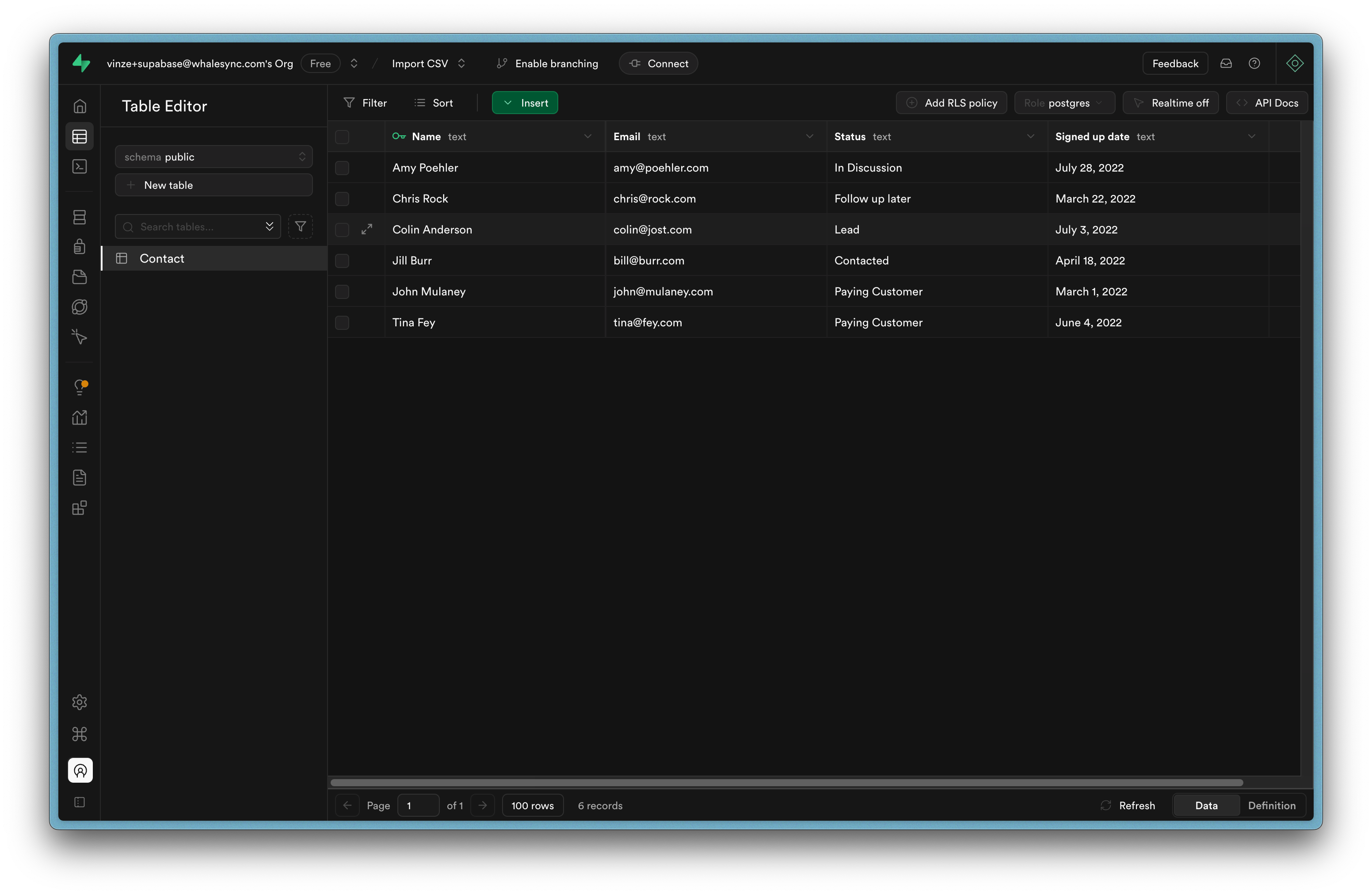The width and height of the screenshot is (1372, 895).
Task: Open the command menu icon
Action: click(x=80, y=734)
